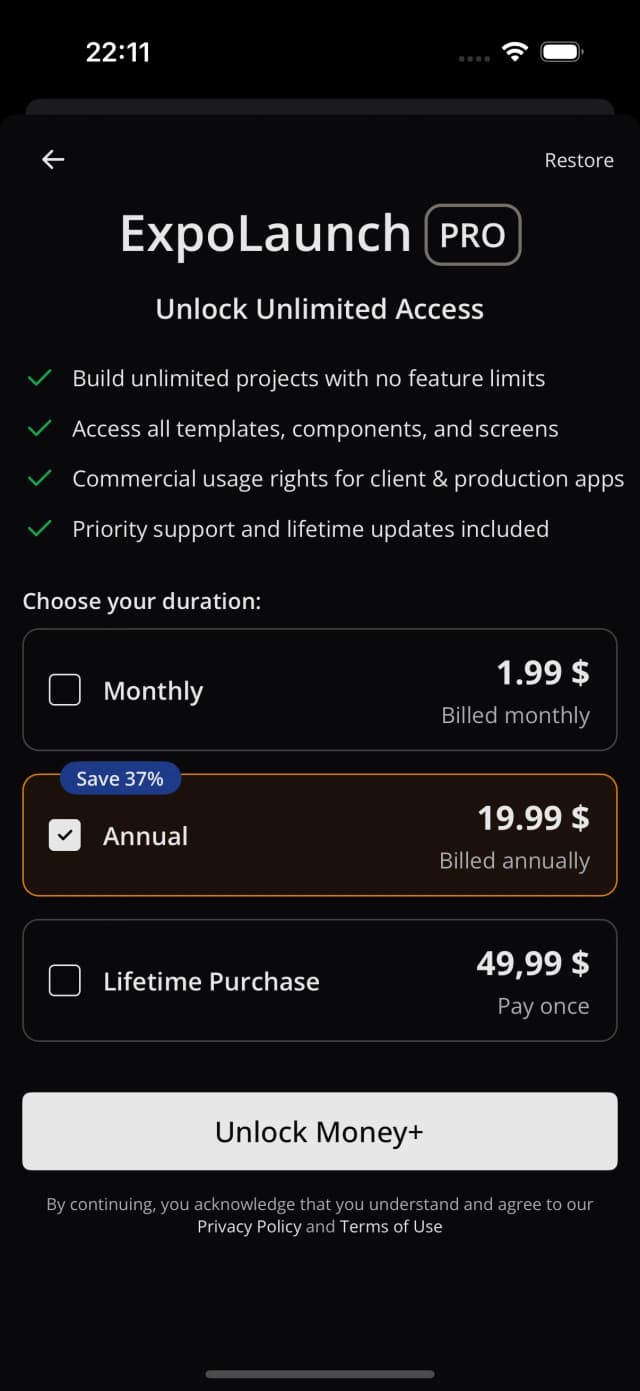
Task: Open the Privacy Policy link
Action: [x=249, y=1226]
